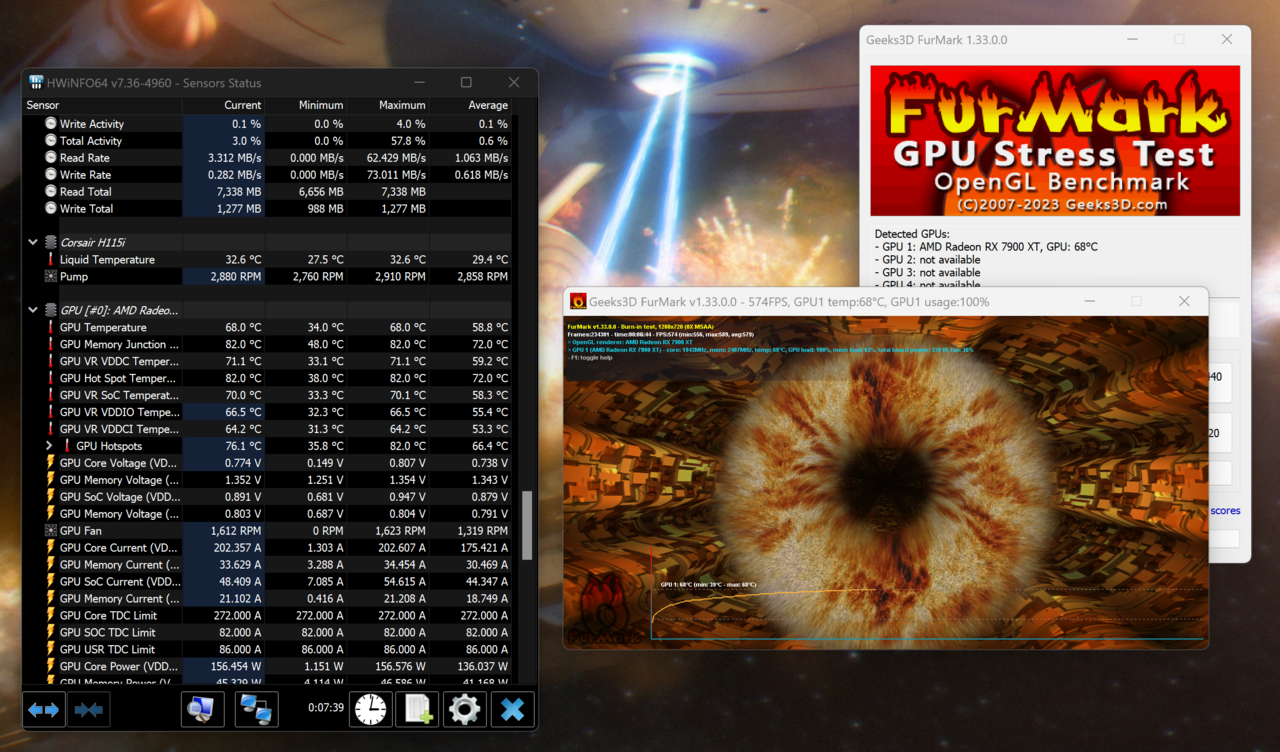Collapse sensor columns with inward-arrows icon
The width and height of the screenshot is (1280, 752).
tap(89, 709)
